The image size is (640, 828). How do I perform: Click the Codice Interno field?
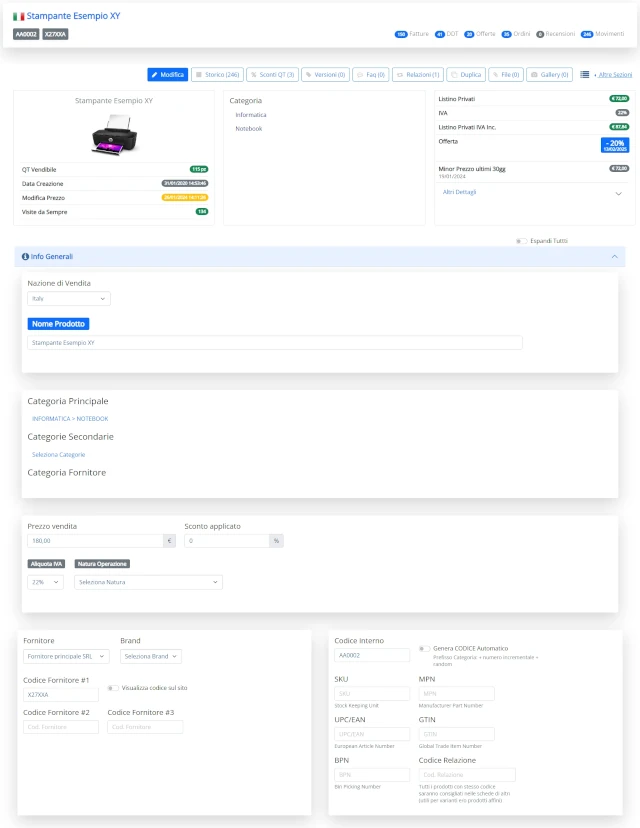[x=372, y=655]
